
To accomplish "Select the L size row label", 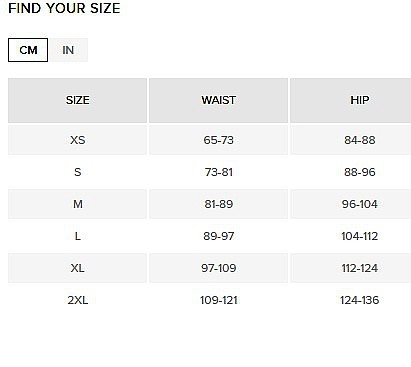I will [x=78, y=236].
